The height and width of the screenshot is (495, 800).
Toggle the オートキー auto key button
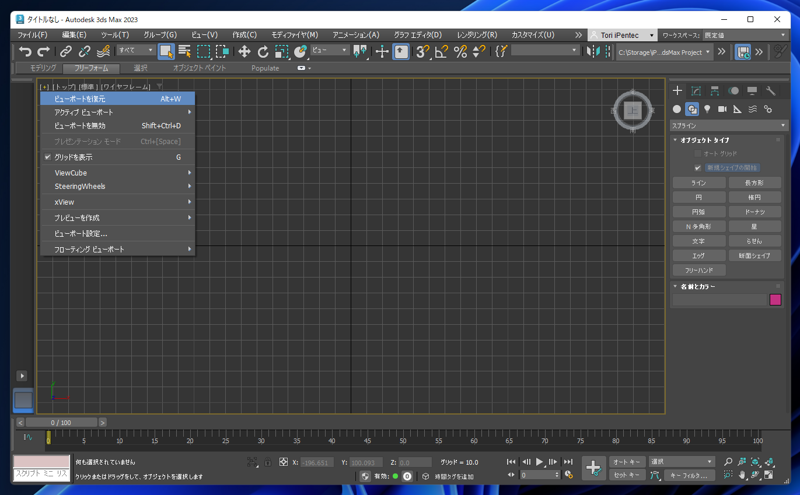(x=627, y=462)
